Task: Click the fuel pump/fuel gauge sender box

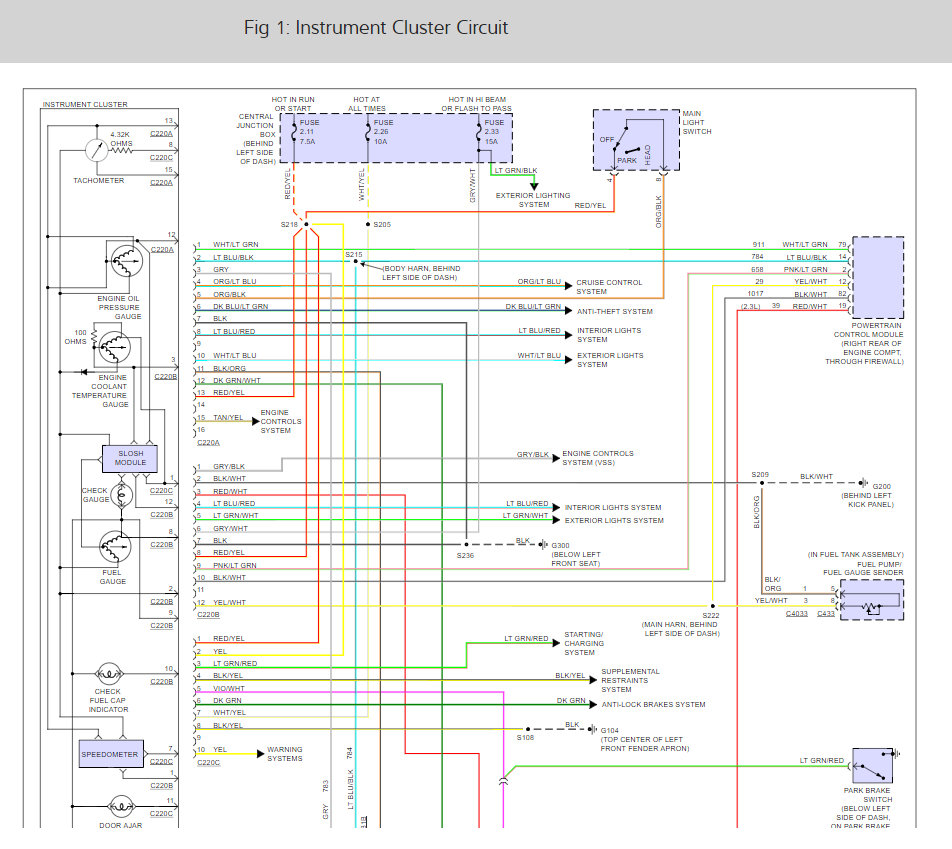Action: 872,599
